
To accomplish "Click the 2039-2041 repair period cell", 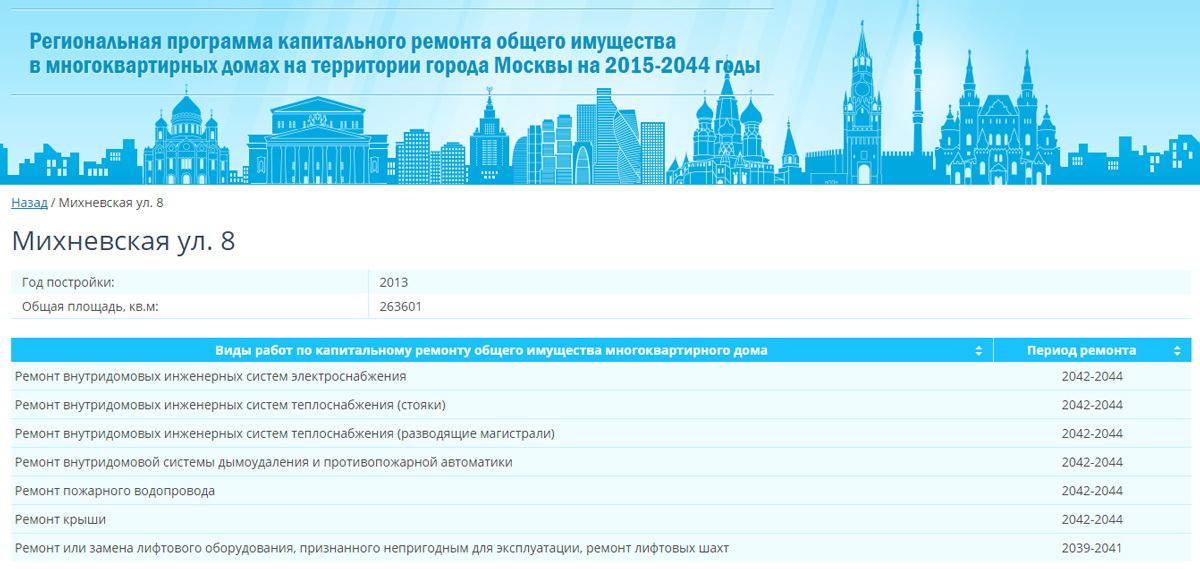I will (1092, 548).
